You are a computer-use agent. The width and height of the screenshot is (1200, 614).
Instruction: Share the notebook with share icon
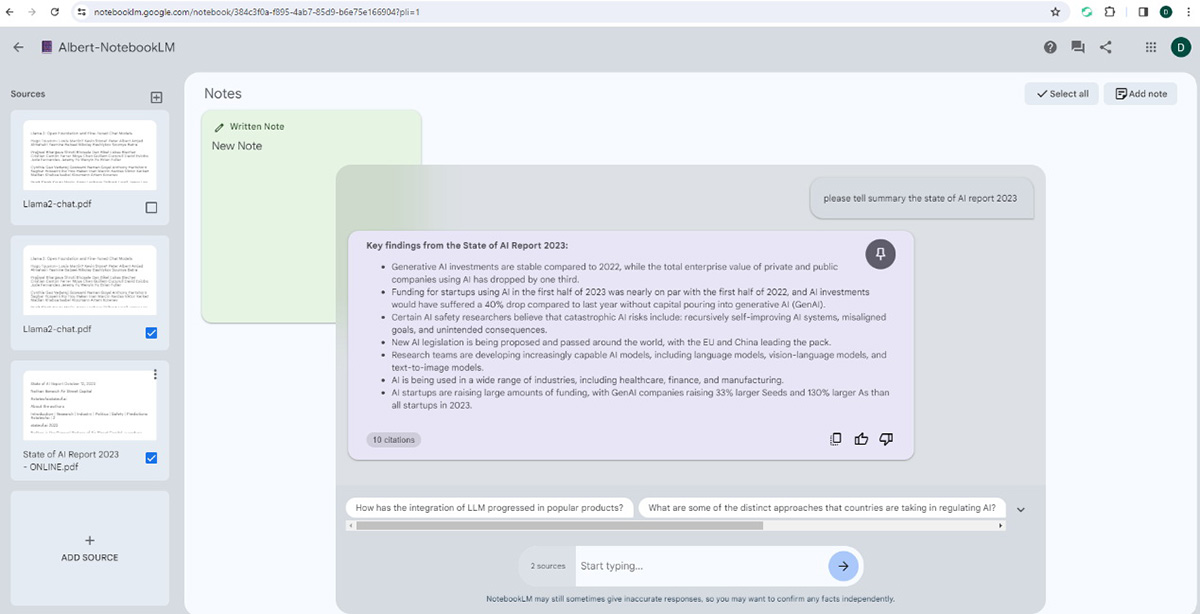click(x=1106, y=47)
